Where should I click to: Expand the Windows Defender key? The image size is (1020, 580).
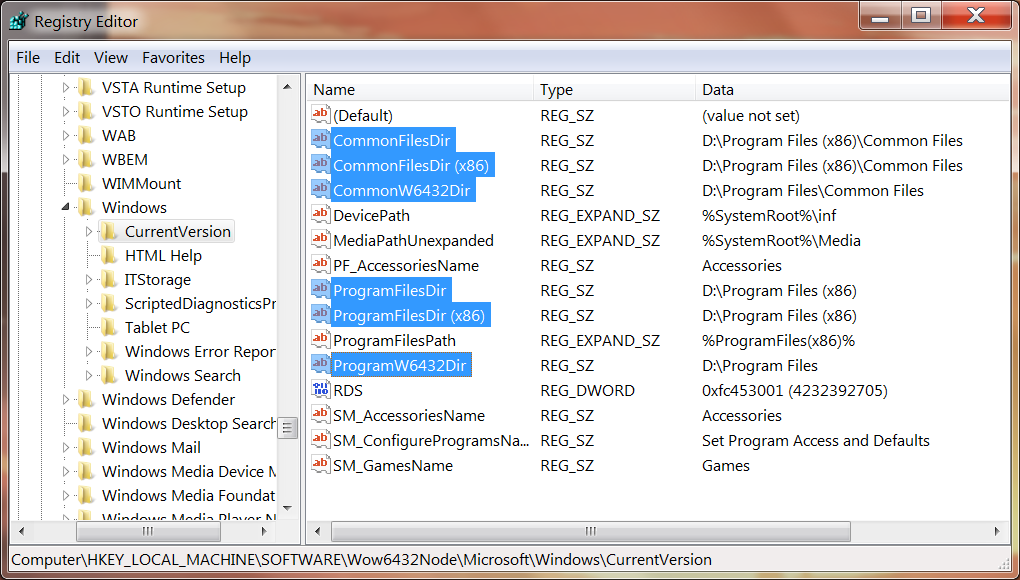tap(66, 399)
